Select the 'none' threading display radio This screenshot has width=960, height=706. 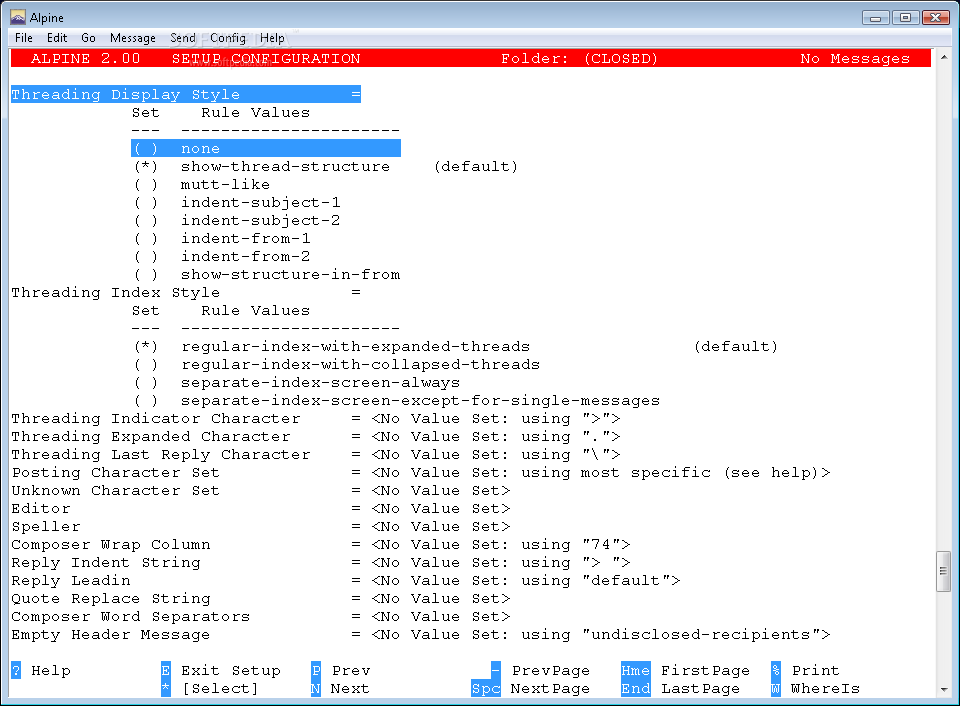146,148
